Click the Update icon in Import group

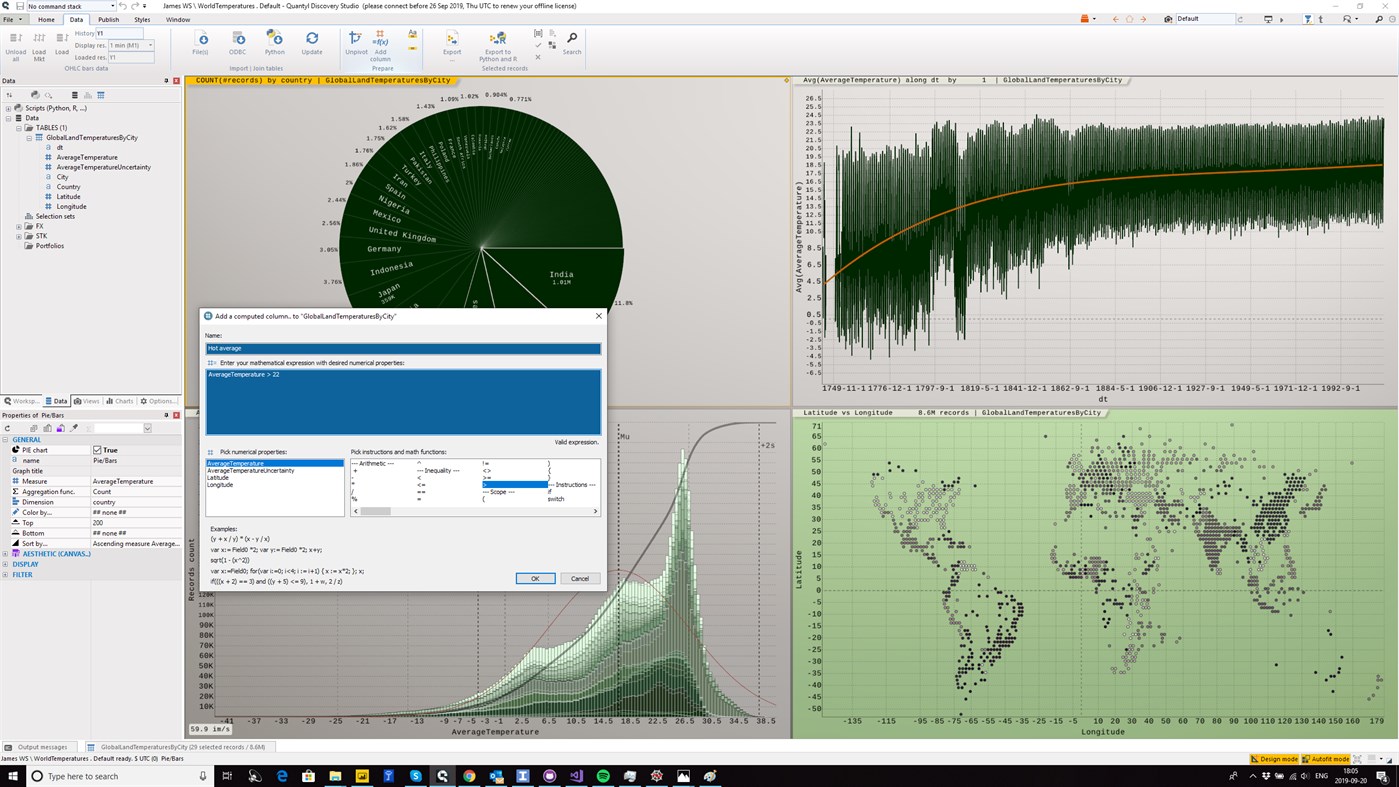(311, 42)
